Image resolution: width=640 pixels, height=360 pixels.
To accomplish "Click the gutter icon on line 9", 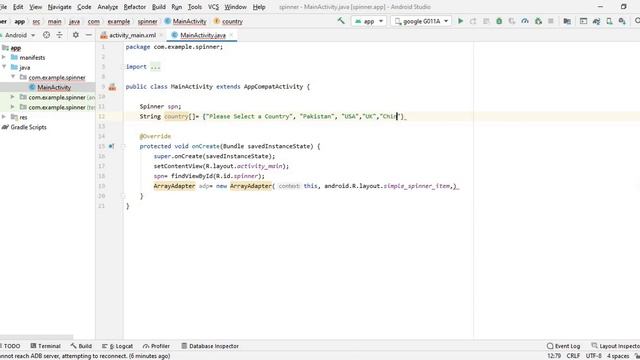I will [112, 87].
